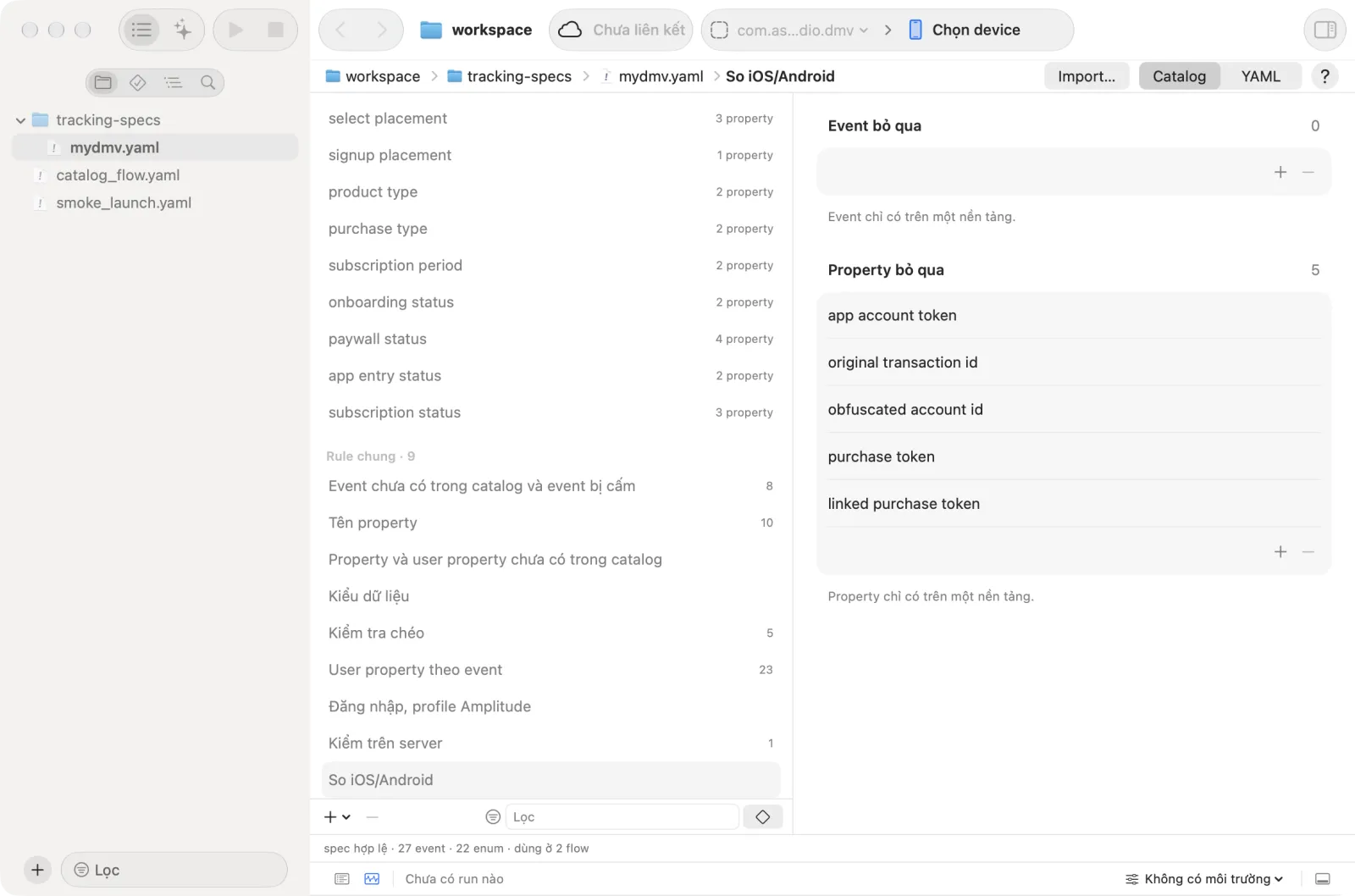This screenshot has width=1355, height=896.
Task: Go forward with the right arrow
Action: tap(382, 30)
